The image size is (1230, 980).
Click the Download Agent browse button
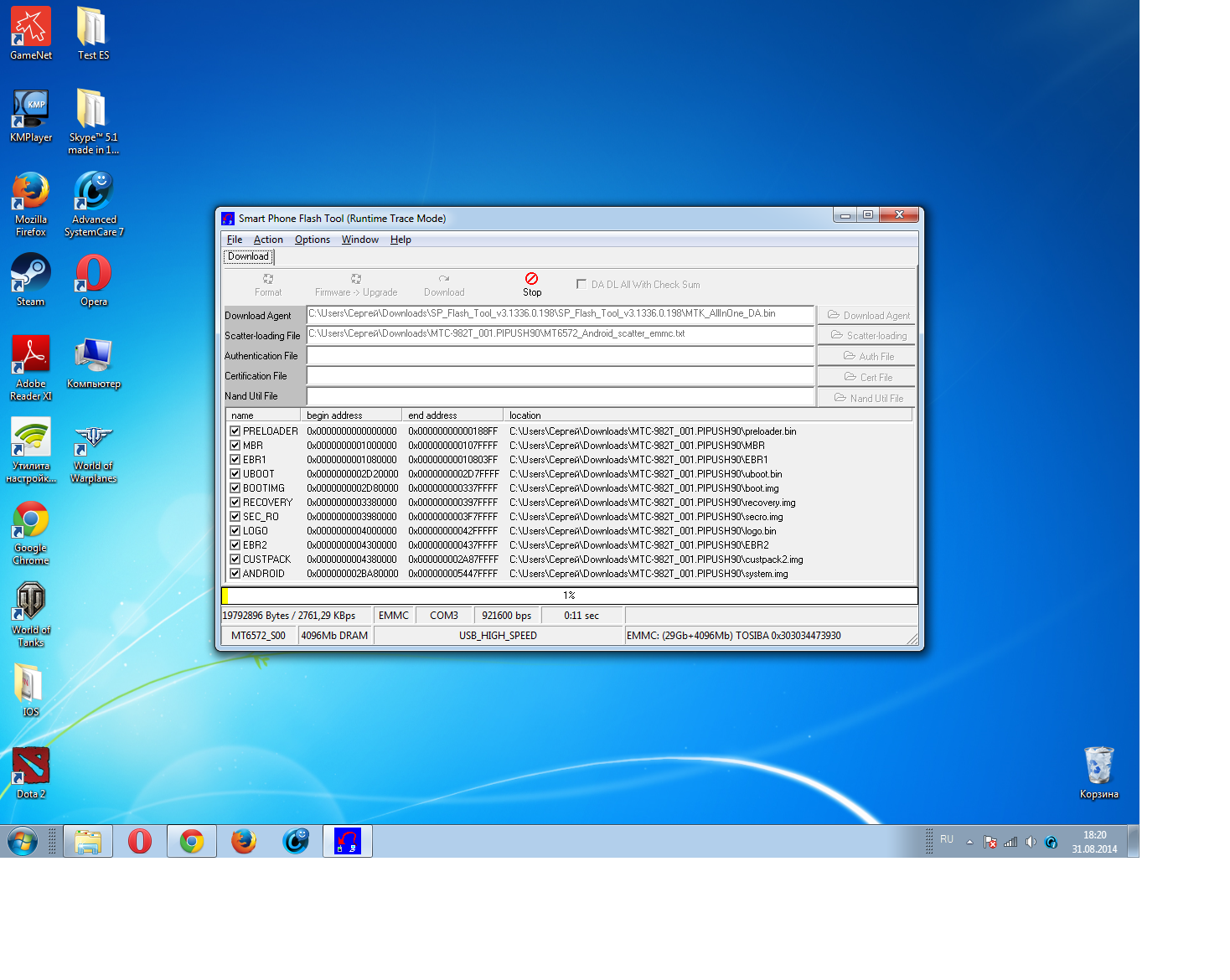coord(866,316)
